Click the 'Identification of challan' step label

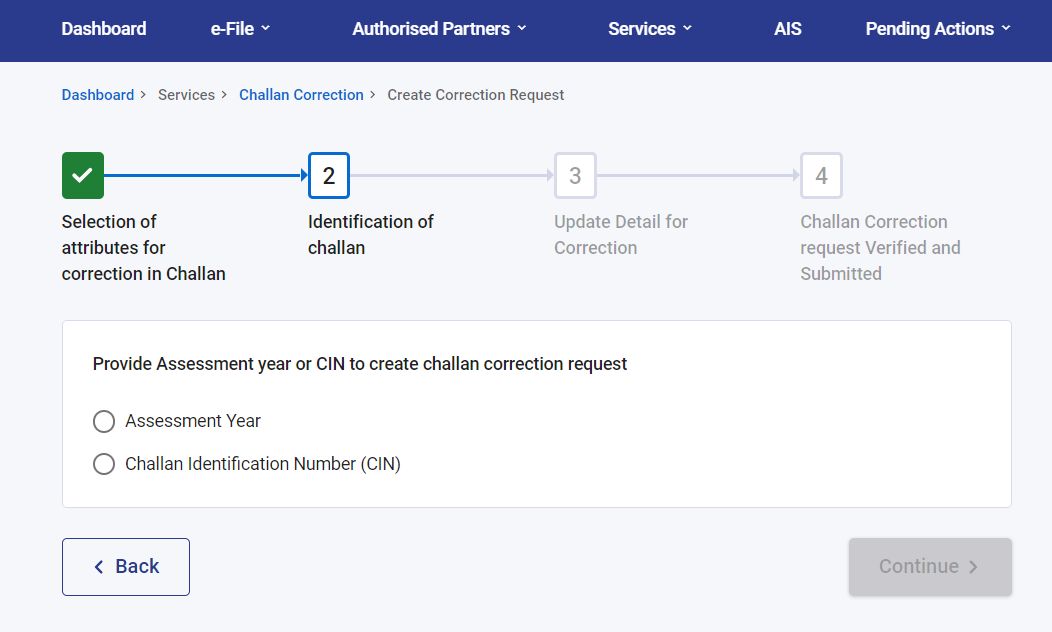coord(370,235)
